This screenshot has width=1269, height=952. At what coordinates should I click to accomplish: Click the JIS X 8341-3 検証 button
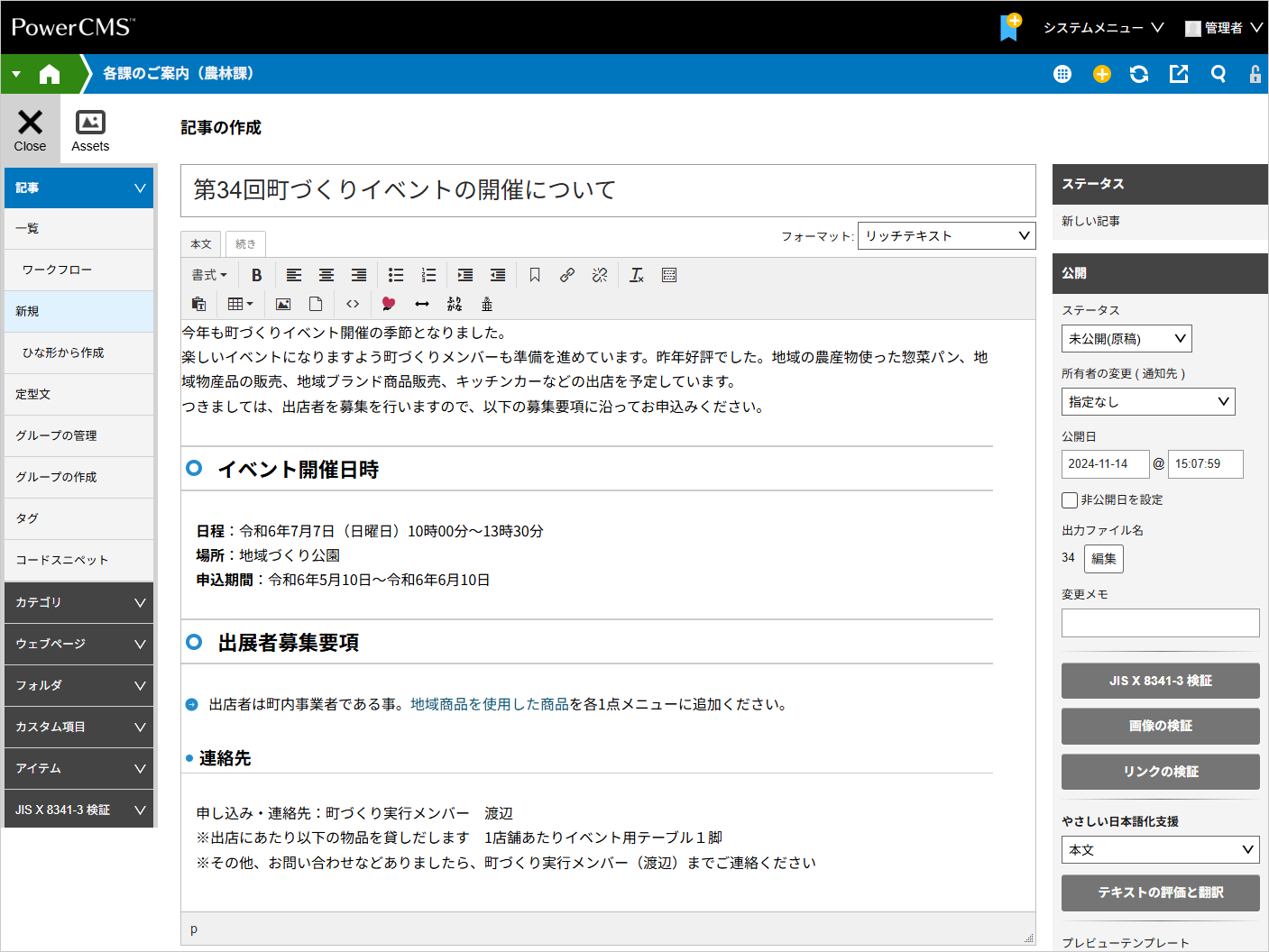point(1160,681)
